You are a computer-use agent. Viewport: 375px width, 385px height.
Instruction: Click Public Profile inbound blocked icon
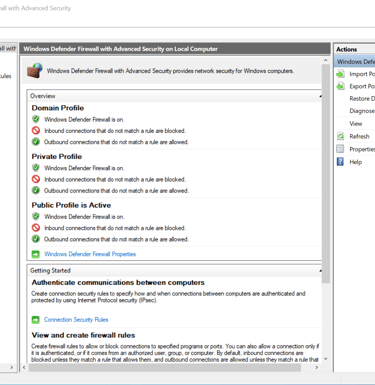(36, 228)
